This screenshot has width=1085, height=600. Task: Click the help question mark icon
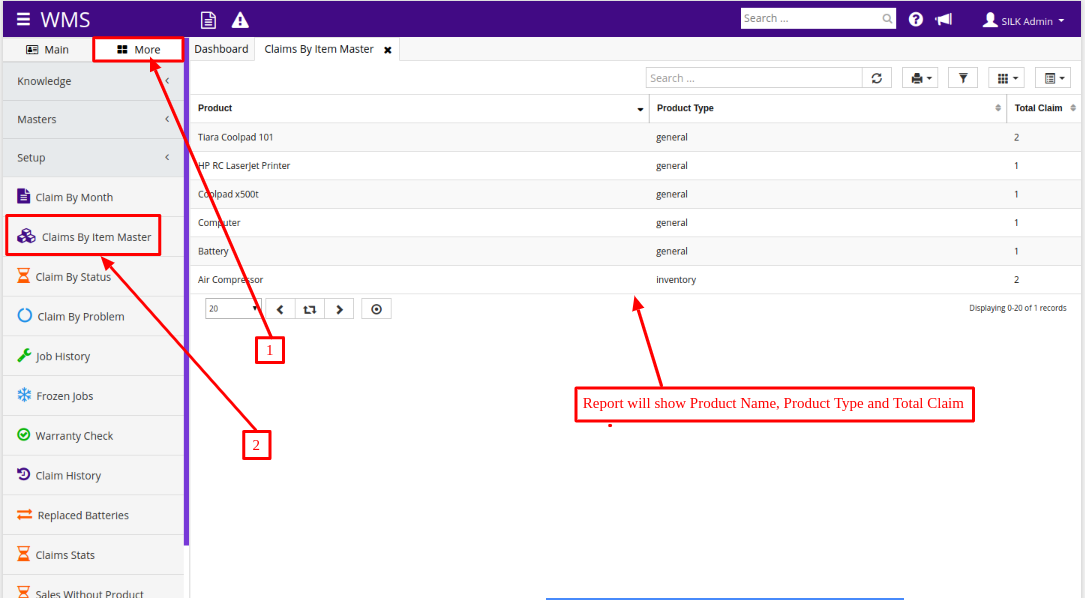click(915, 19)
